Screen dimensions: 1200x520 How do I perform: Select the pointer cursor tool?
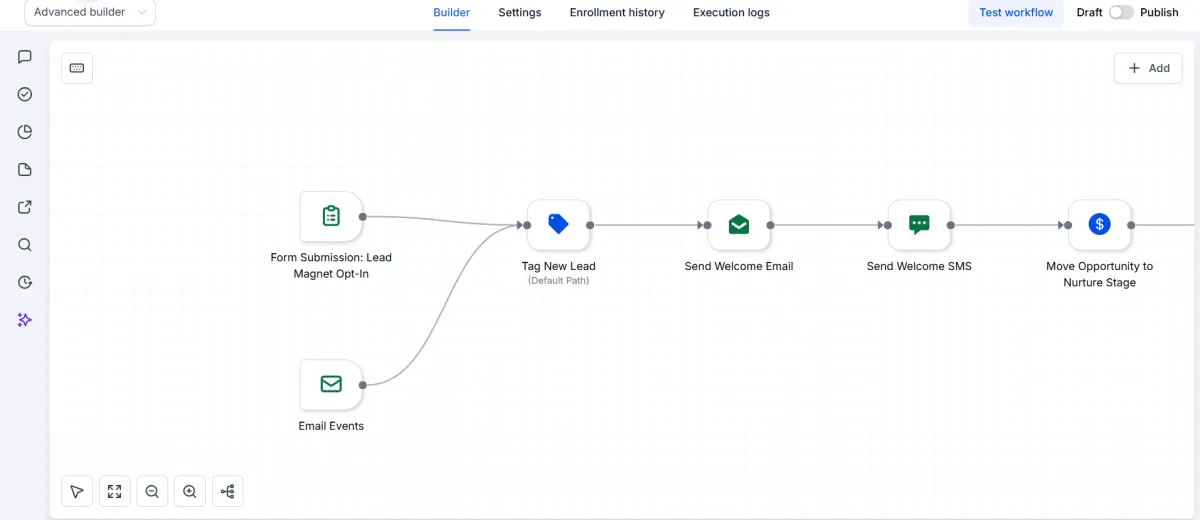coord(77,491)
